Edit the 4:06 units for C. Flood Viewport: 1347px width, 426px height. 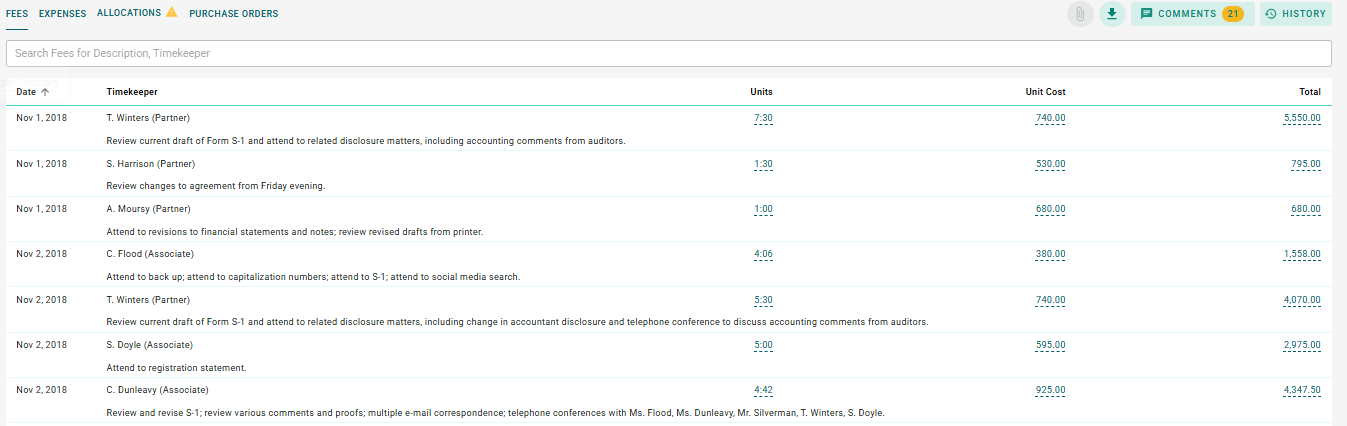[762, 254]
